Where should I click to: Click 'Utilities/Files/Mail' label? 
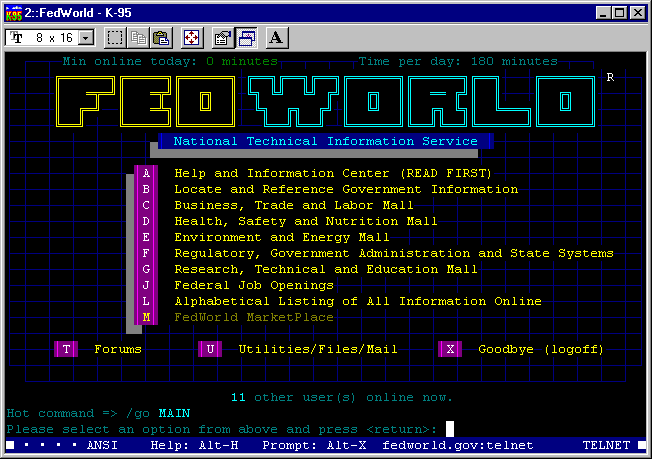coord(318,349)
